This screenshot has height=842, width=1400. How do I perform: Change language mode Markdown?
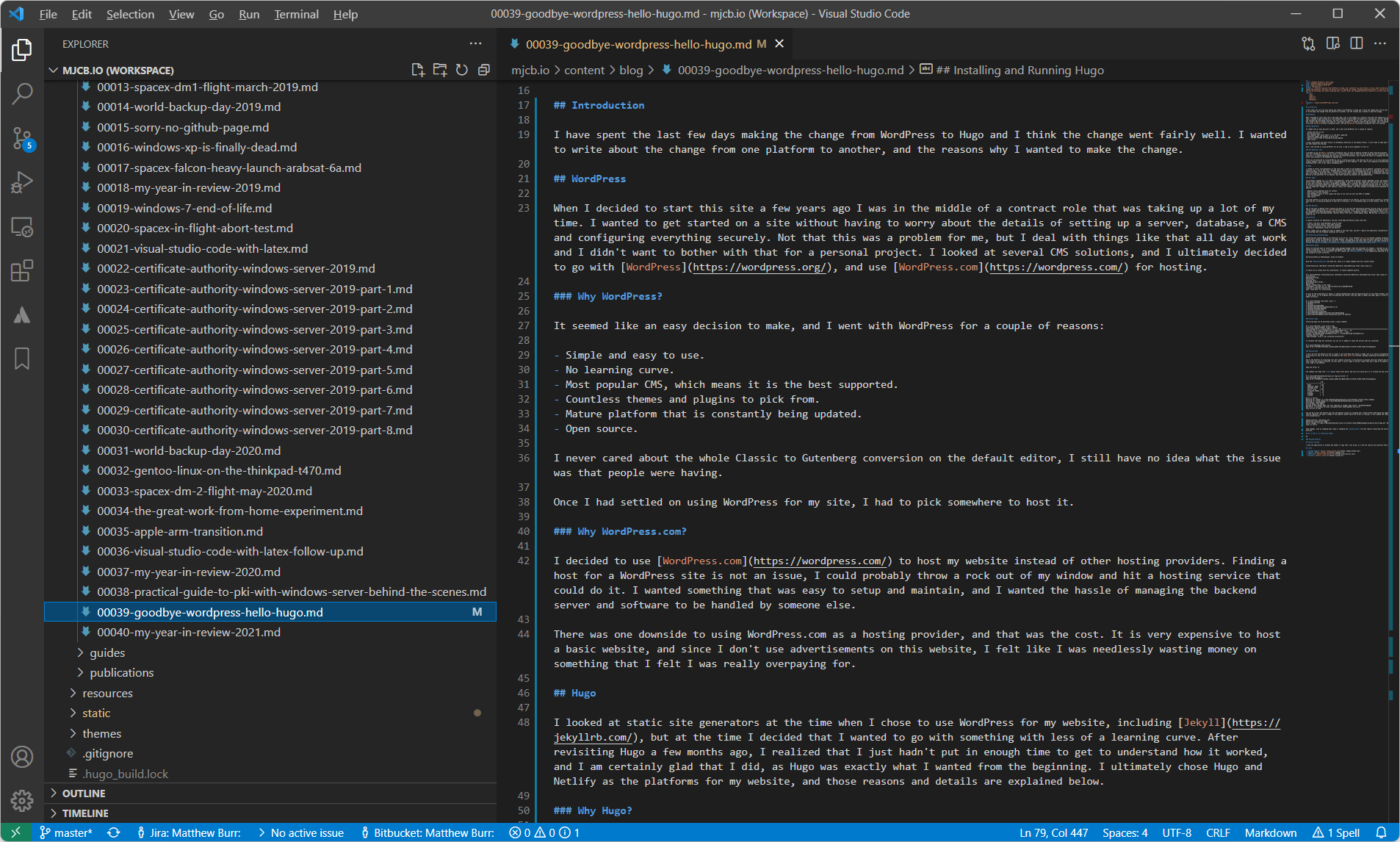[1271, 832]
